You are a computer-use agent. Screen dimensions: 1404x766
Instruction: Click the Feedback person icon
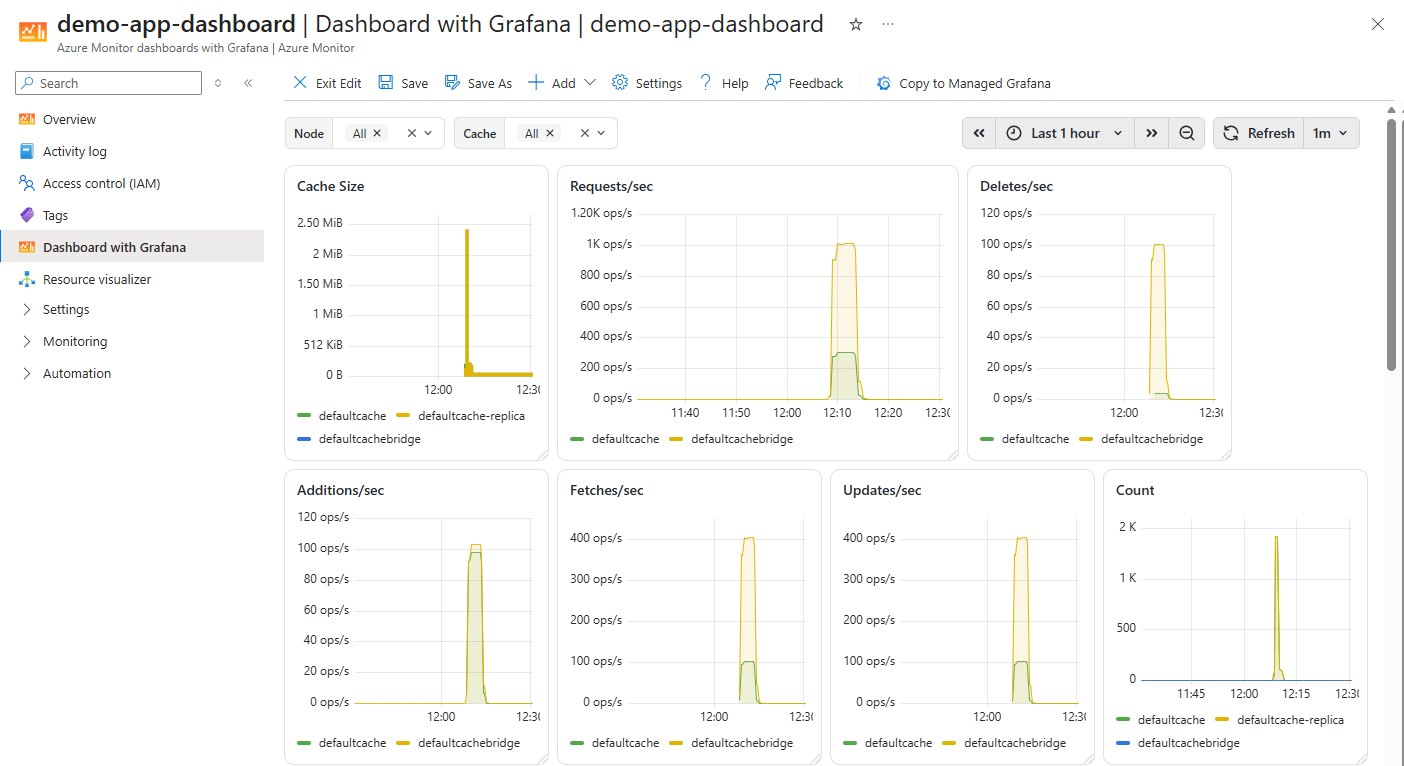[773, 83]
